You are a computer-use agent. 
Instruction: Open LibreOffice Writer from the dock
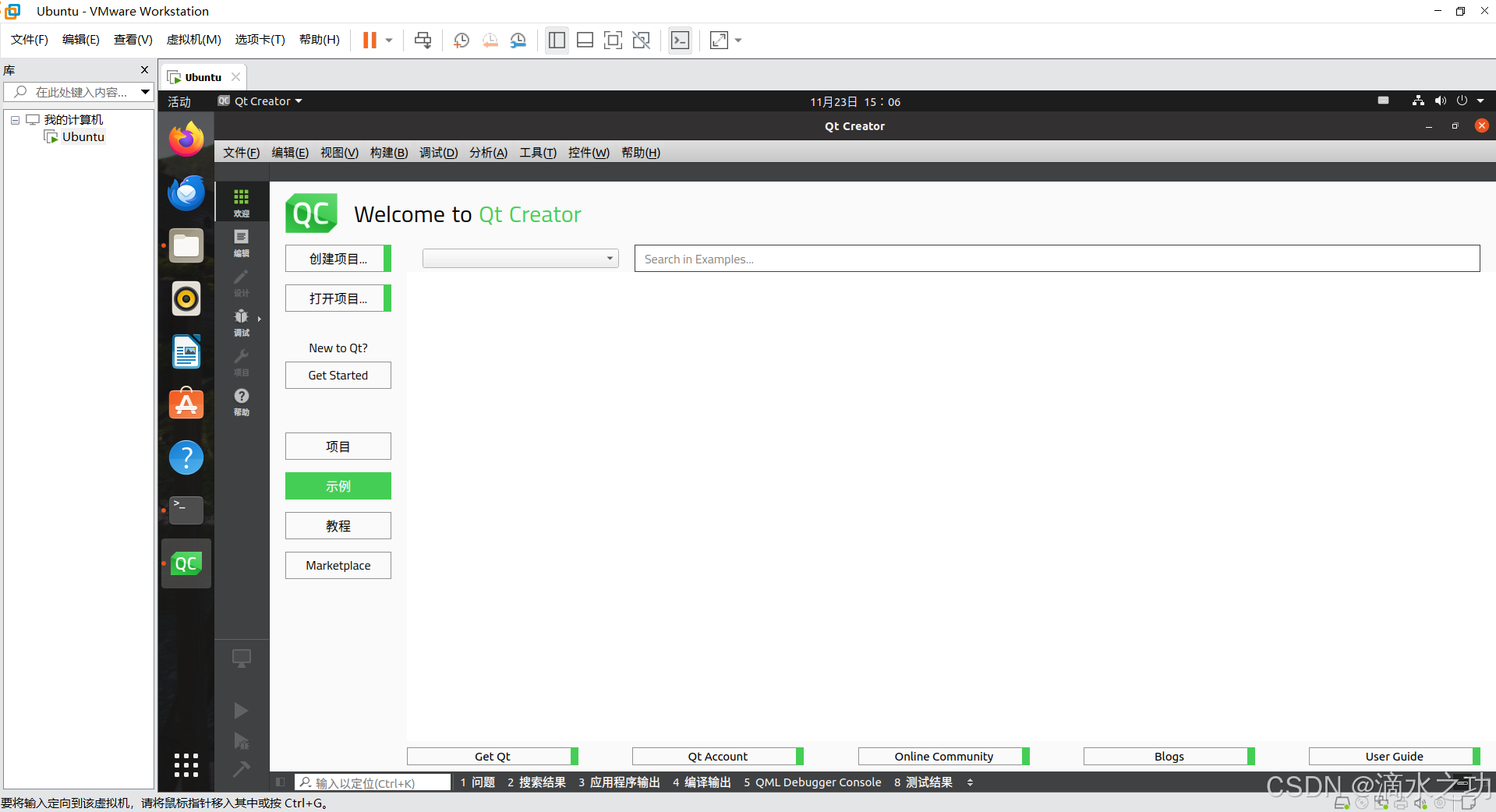pyautogui.click(x=186, y=351)
